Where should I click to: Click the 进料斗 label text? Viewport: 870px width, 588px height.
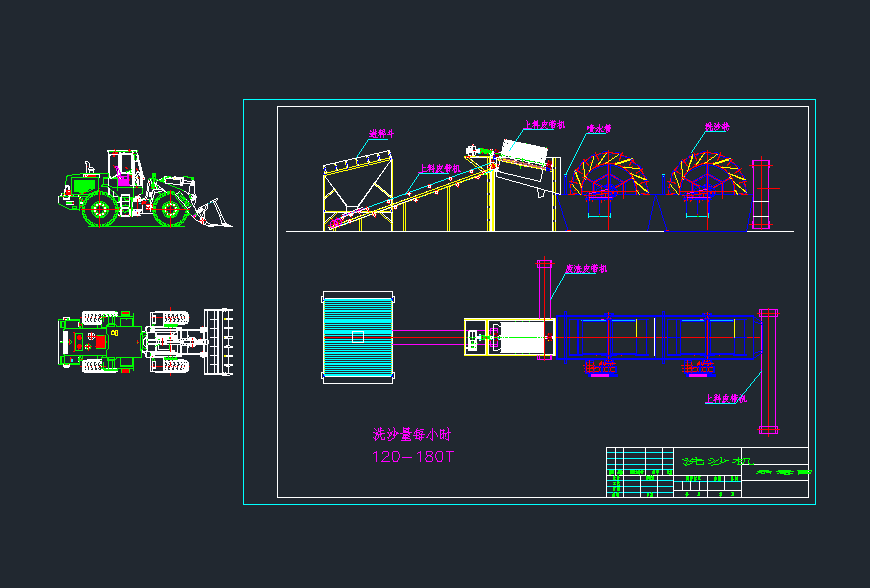tap(381, 133)
